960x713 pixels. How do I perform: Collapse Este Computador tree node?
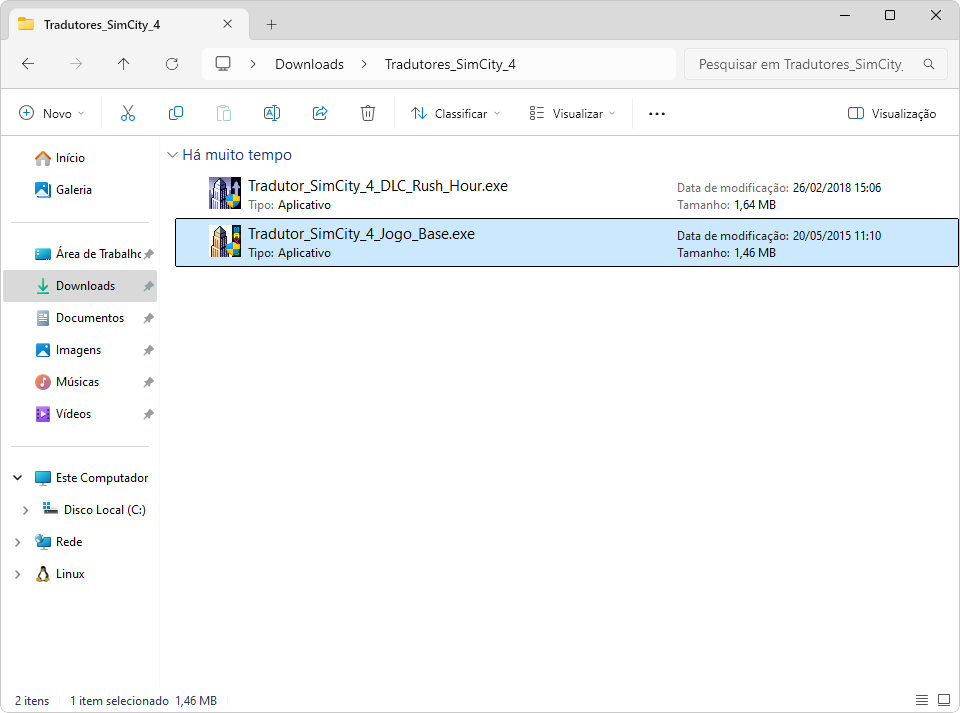[x=18, y=477]
